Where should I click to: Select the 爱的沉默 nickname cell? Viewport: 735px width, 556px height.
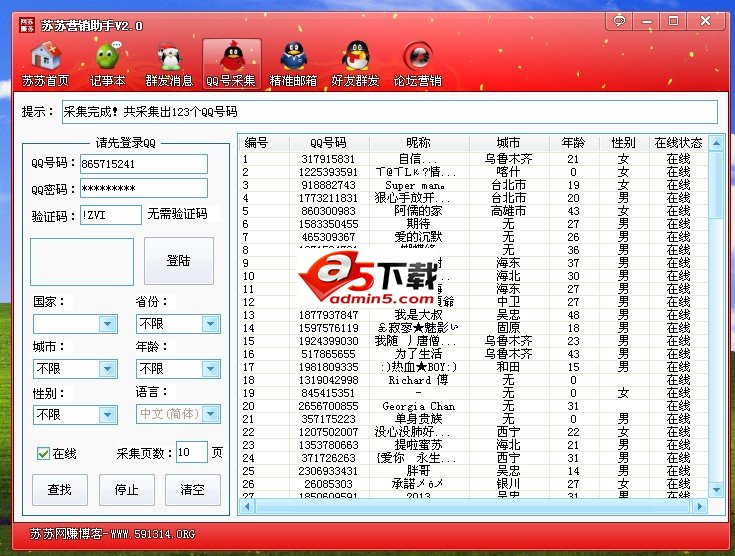tap(418, 237)
